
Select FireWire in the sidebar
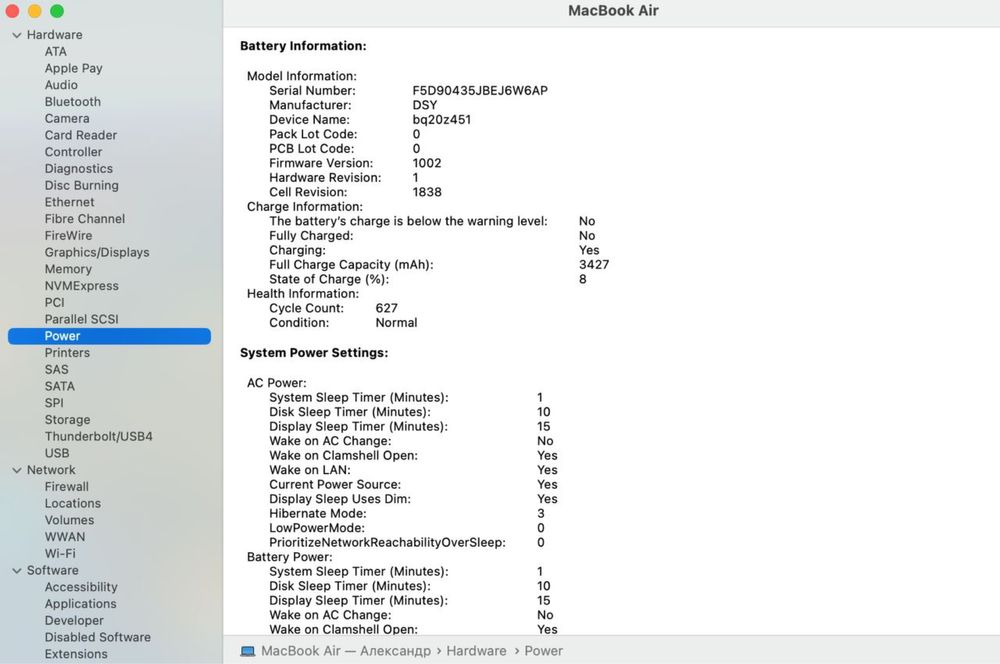[68, 235]
